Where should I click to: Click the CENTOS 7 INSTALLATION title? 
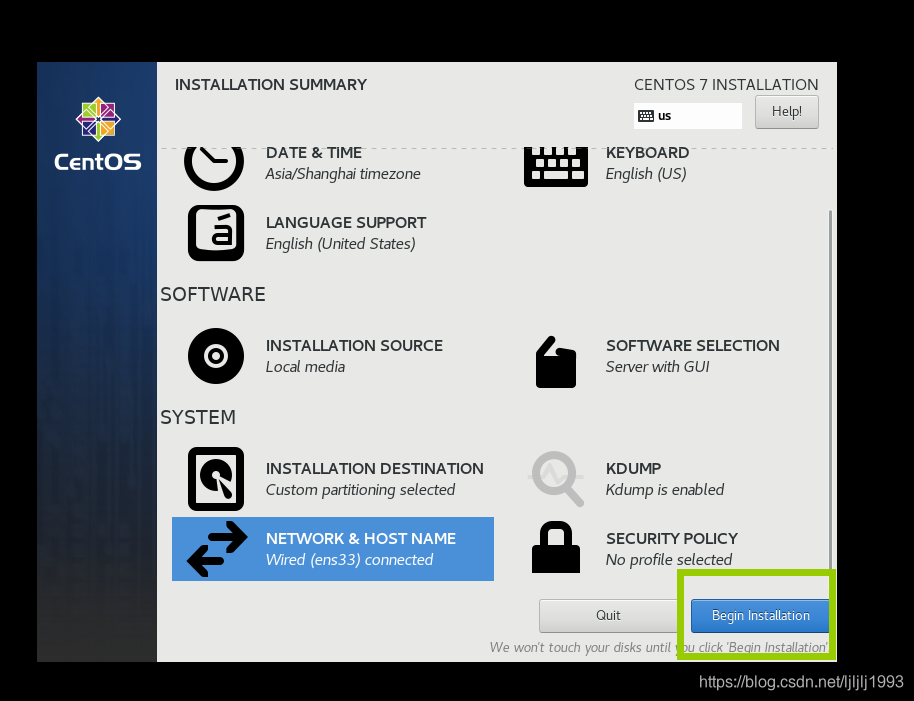click(x=726, y=85)
